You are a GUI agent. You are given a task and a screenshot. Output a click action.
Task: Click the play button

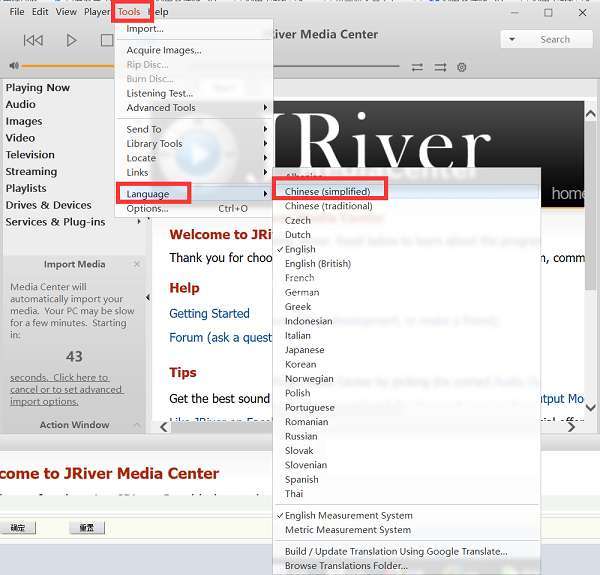pos(71,40)
